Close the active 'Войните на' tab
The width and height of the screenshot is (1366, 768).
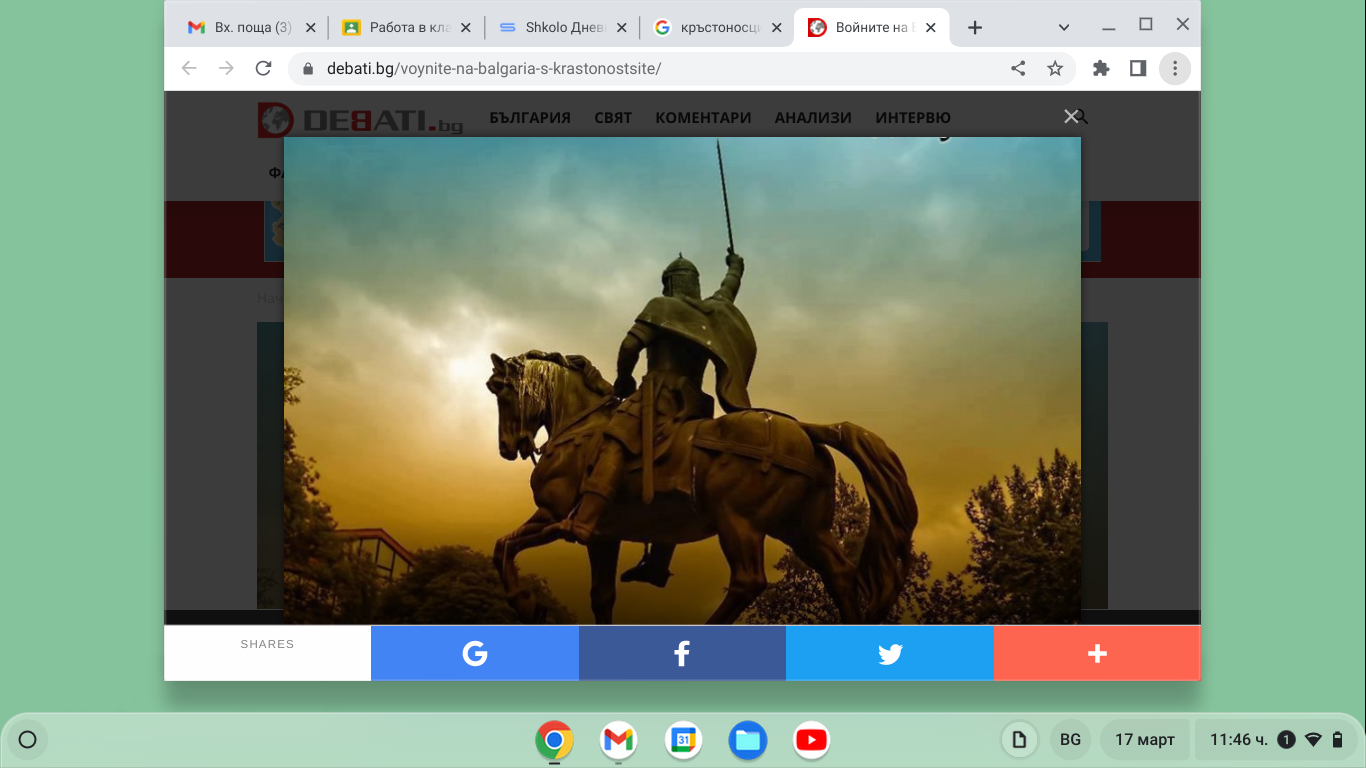[931, 28]
